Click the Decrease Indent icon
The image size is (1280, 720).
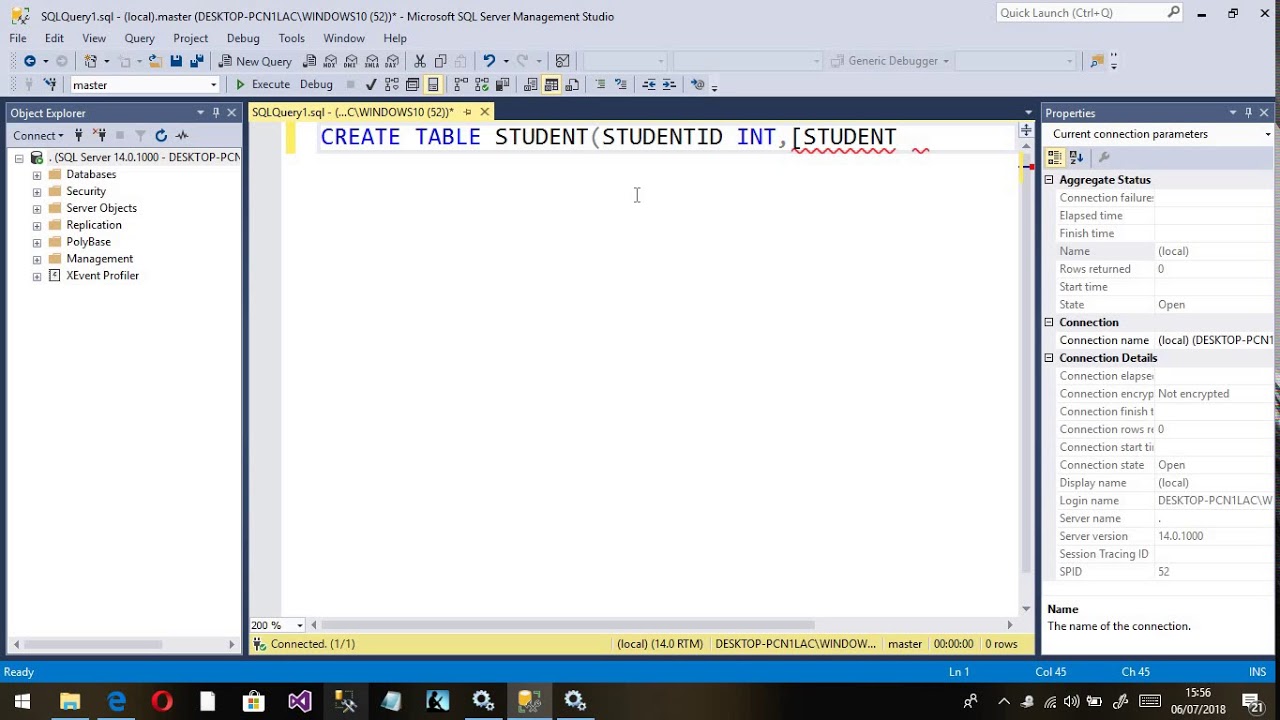click(649, 85)
